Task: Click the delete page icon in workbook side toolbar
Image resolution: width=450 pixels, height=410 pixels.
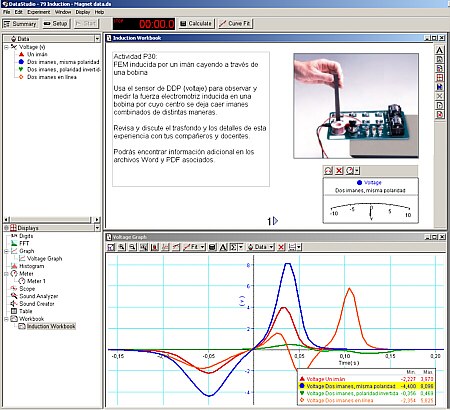Action: (x=440, y=114)
